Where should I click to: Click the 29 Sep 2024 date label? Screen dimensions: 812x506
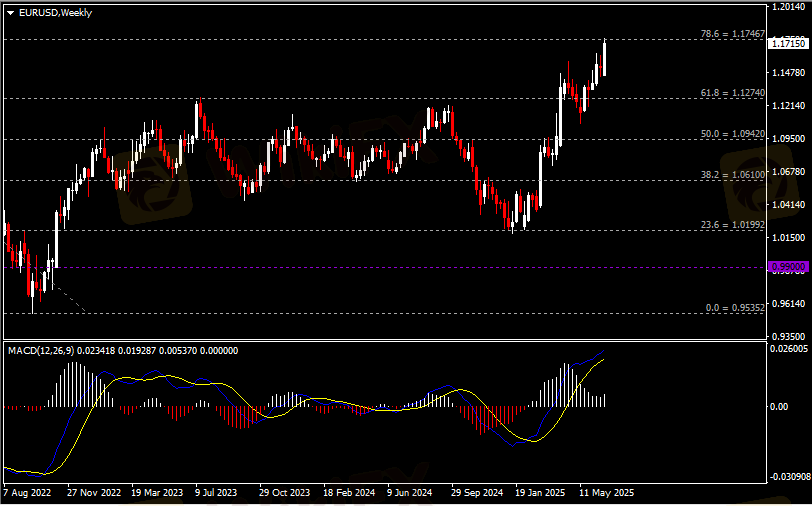[x=475, y=493]
